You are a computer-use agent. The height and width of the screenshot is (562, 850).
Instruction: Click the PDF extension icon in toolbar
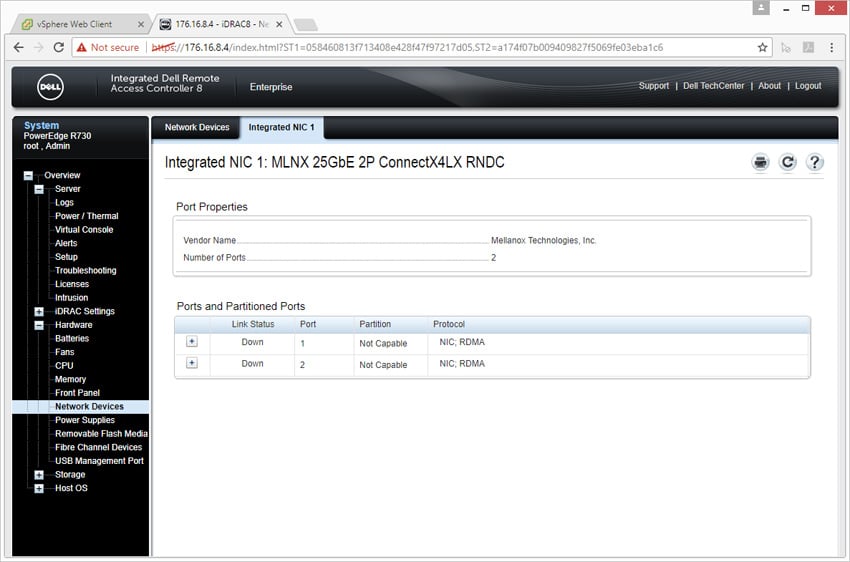[x=808, y=47]
